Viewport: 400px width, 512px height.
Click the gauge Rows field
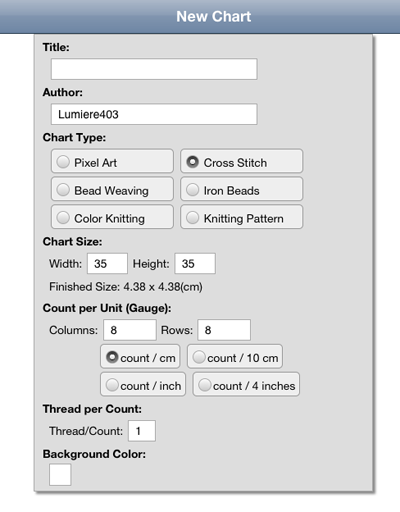point(224,330)
